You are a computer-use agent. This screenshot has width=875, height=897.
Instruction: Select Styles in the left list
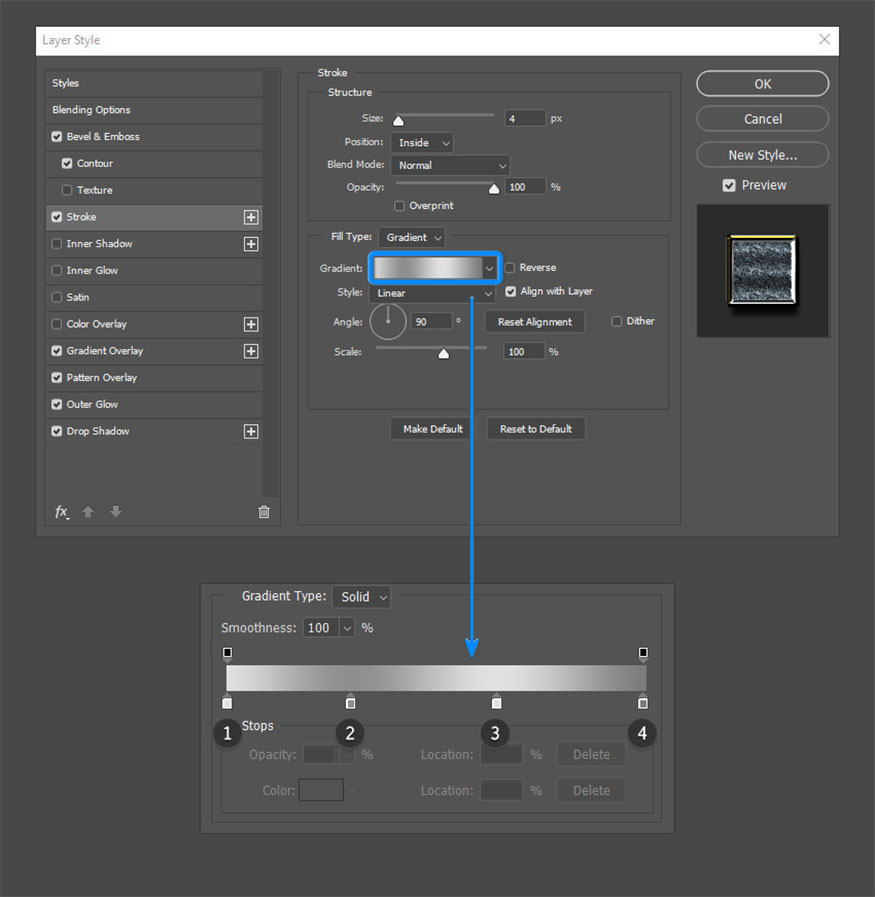(154, 84)
